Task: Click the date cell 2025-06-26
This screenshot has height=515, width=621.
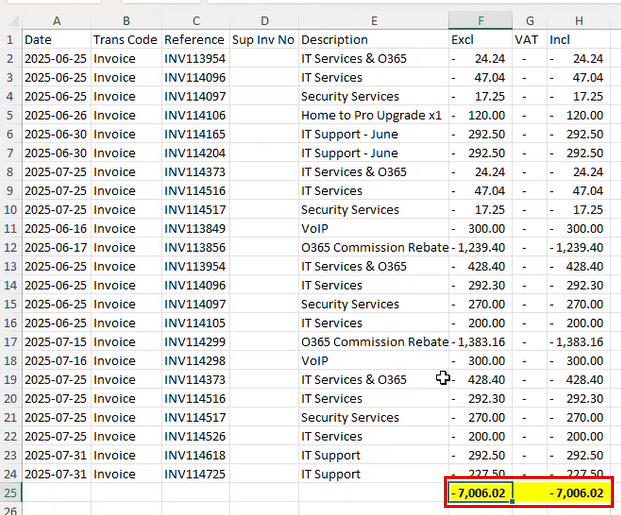Action: [x=55, y=115]
